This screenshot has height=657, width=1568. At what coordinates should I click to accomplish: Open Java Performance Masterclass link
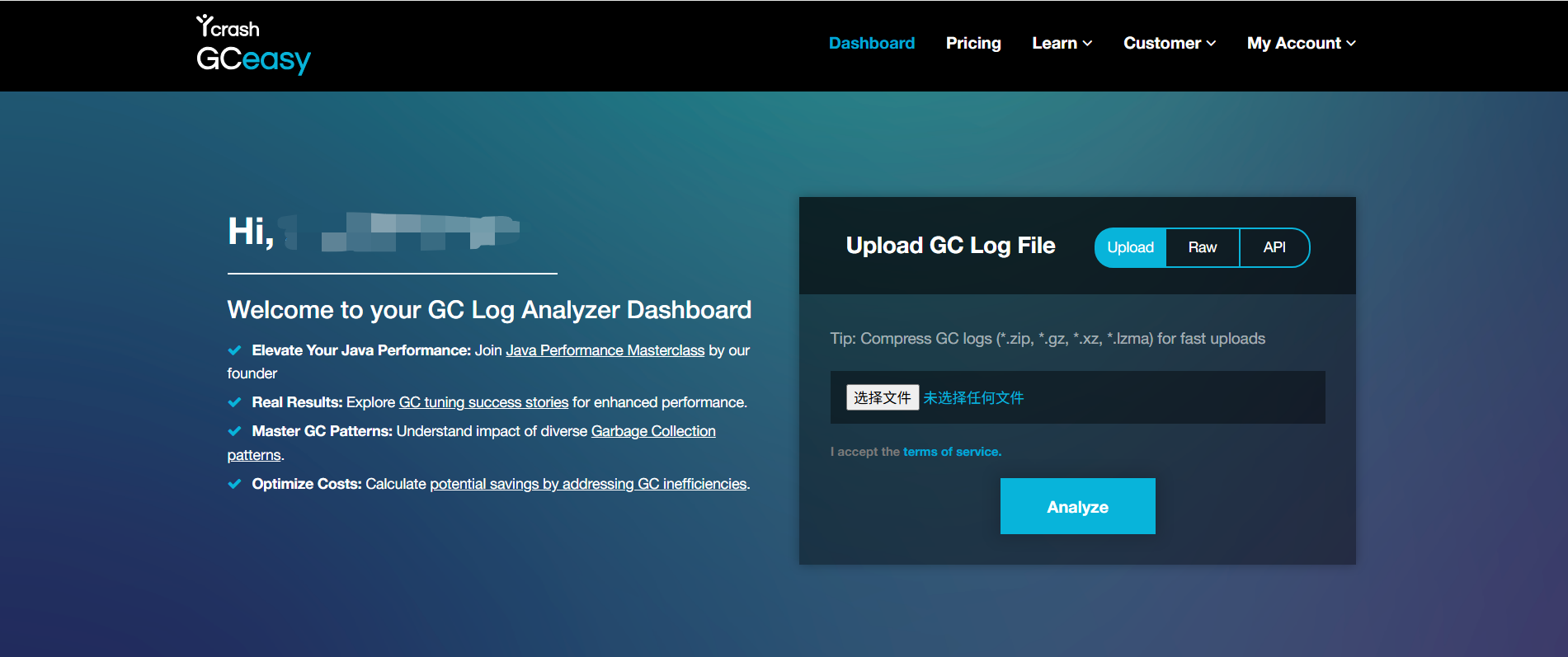605,350
